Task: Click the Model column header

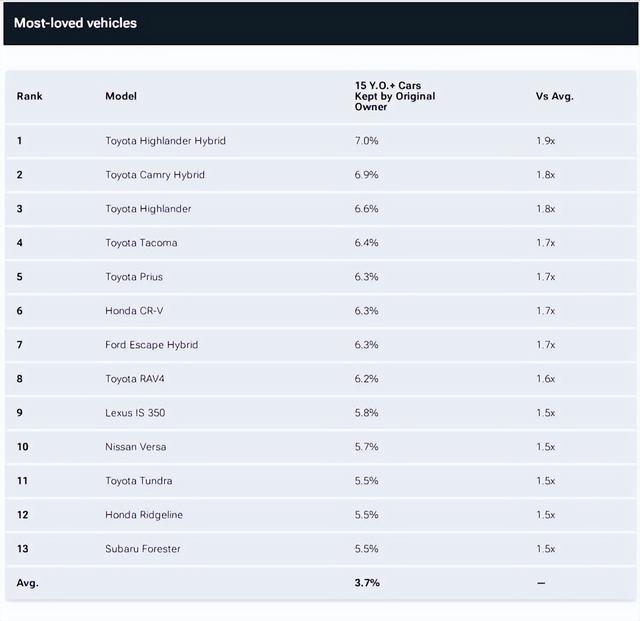Action: pos(121,96)
